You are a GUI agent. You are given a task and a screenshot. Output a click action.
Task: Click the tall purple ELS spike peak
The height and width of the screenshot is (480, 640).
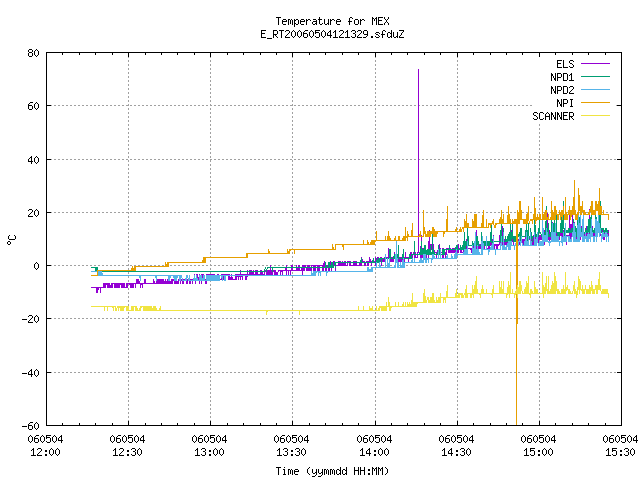coord(418,70)
